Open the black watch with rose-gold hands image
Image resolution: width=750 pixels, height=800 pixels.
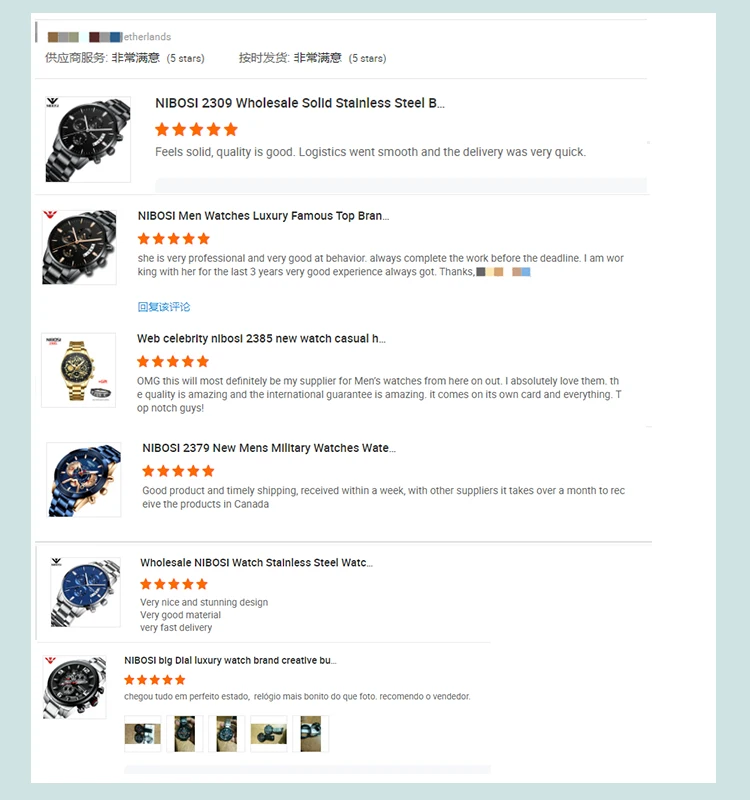tap(79, 247)
